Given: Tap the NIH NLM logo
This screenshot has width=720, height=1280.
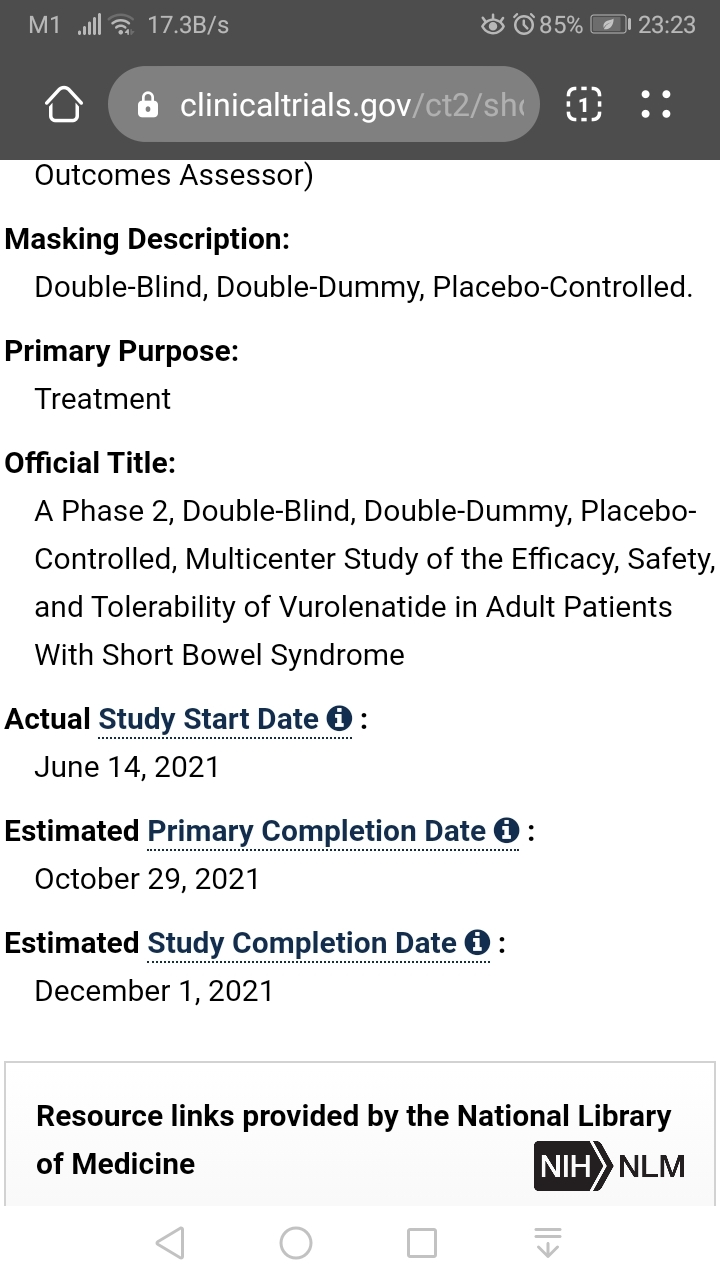Looking at the screenshot, I should [x=610, y=1166].
